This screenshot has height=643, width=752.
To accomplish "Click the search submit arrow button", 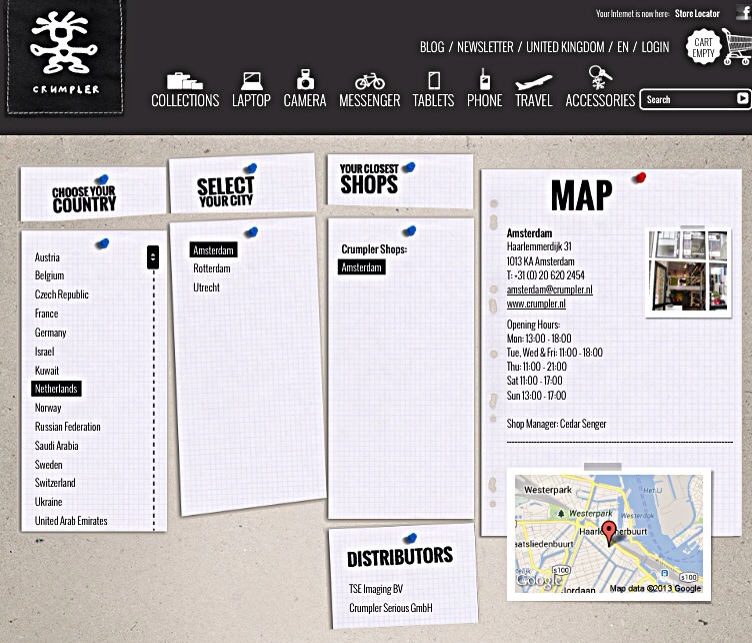I will point(742,99).
